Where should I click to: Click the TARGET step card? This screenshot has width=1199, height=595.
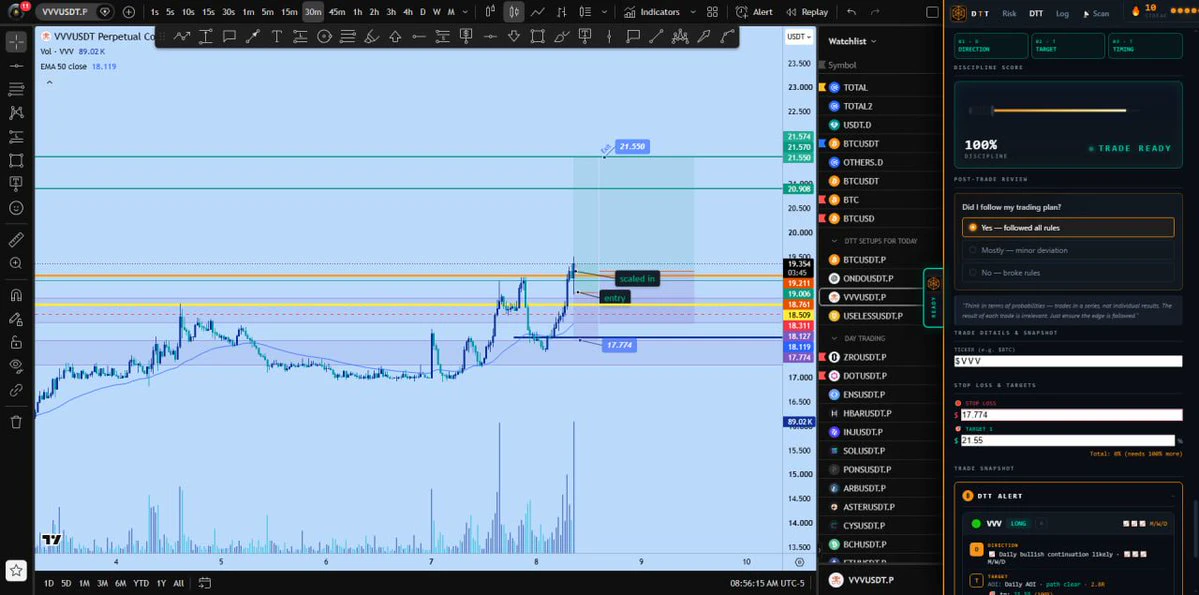point(1067,46)
